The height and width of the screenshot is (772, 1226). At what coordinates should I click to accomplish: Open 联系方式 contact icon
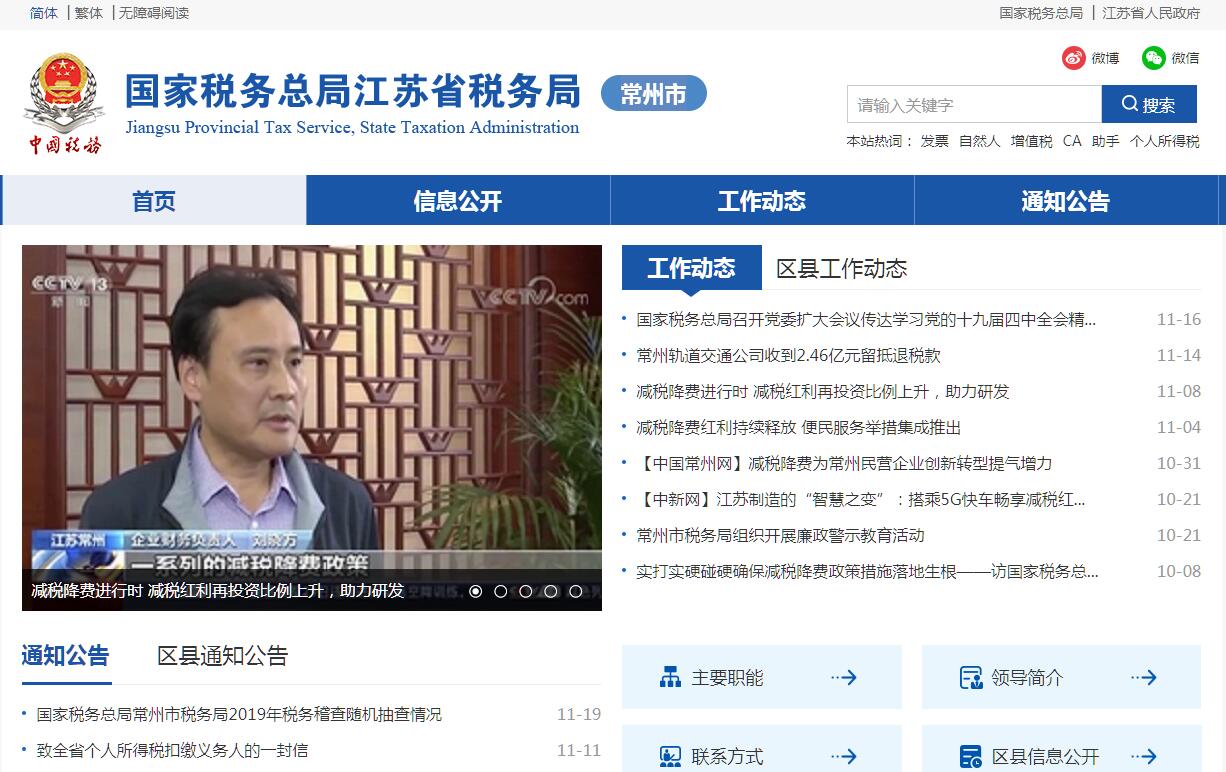(670, 756)
